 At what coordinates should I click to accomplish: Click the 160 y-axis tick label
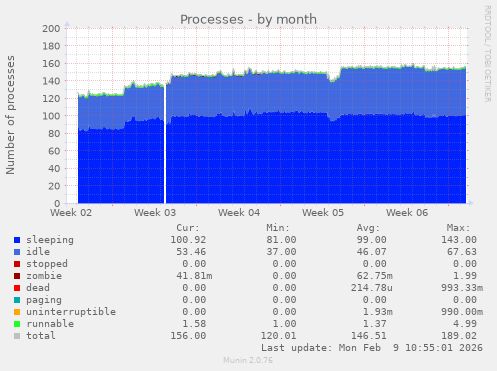coord(51,64)
